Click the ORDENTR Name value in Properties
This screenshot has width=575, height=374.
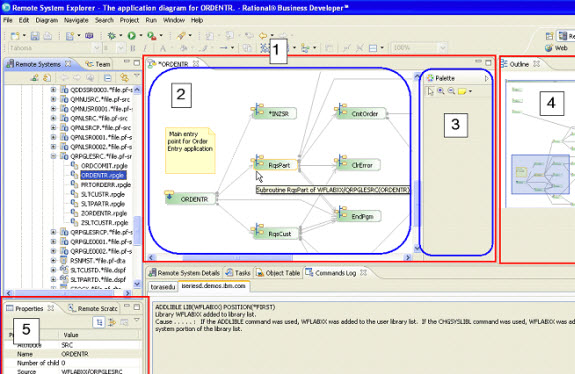75,354
